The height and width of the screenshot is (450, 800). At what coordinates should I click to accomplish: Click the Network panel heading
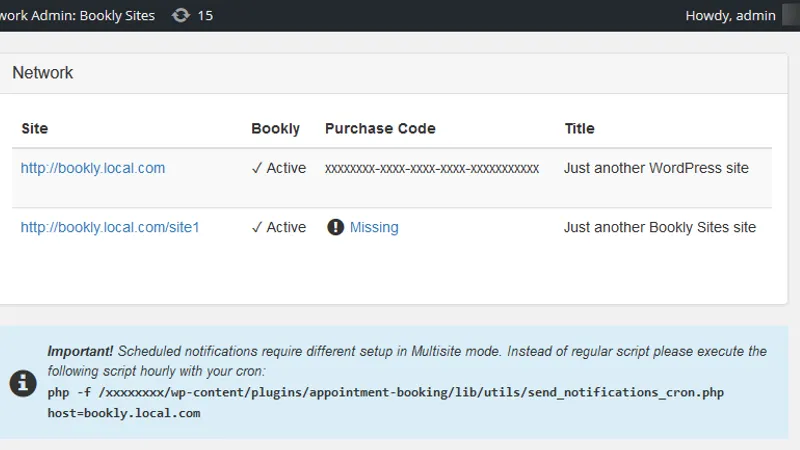pos(43,73)
